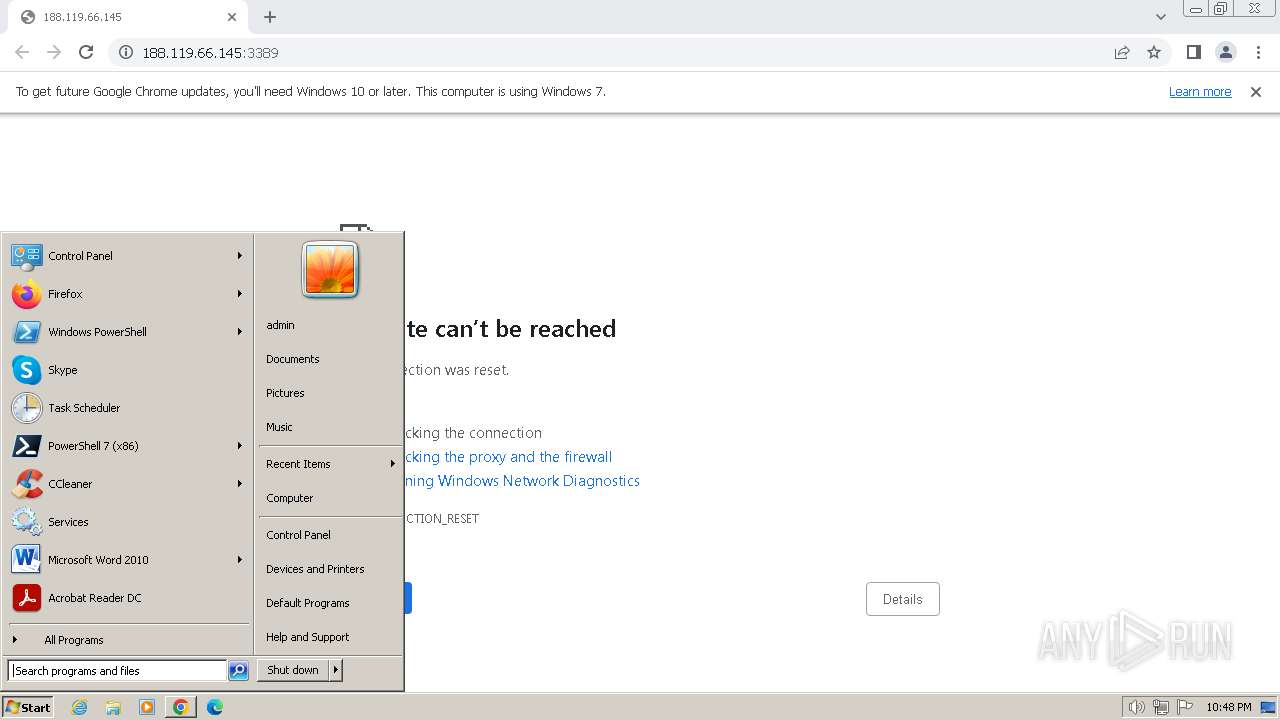Open Control Panel from the pinned programs list
This screenshot has height=720, width=1280.
coord(127,256)
